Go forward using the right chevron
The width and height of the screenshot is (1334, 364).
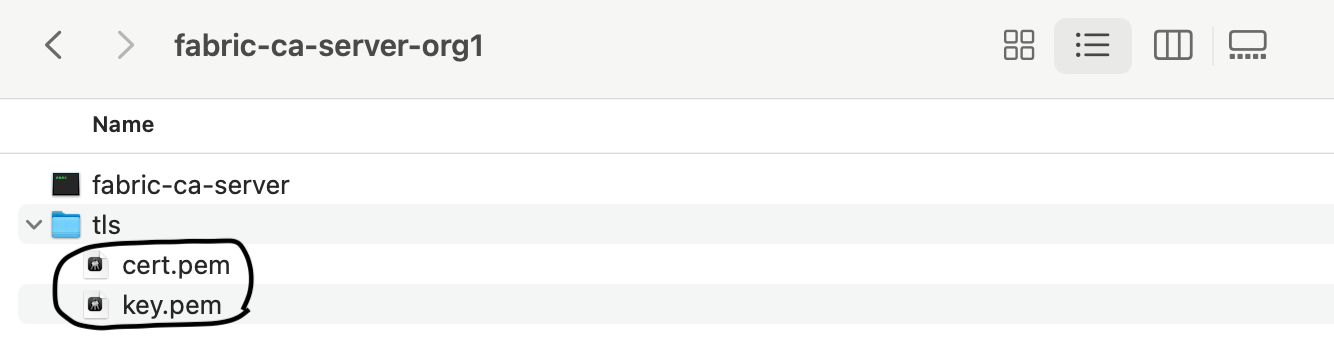click(126, 45)
